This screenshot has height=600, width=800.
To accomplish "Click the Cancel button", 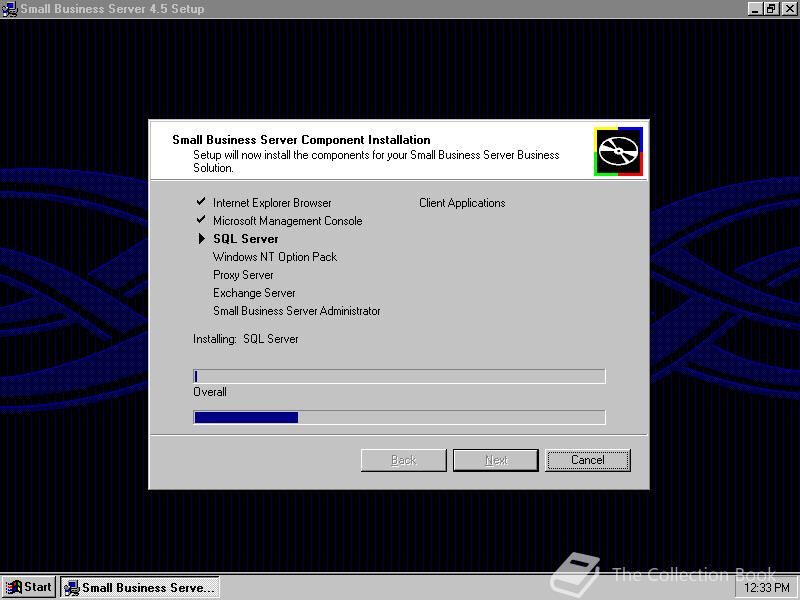I will (x=588, y=460).
